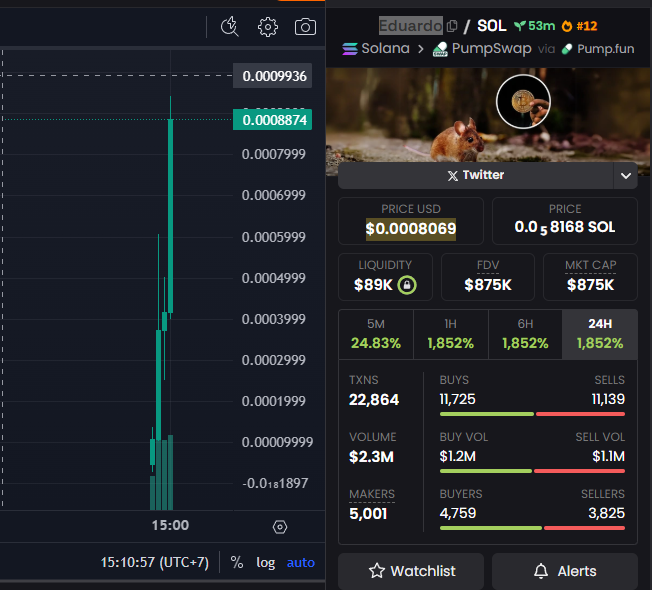Expand the socials dropdown chevron

(x=625, y=175)
